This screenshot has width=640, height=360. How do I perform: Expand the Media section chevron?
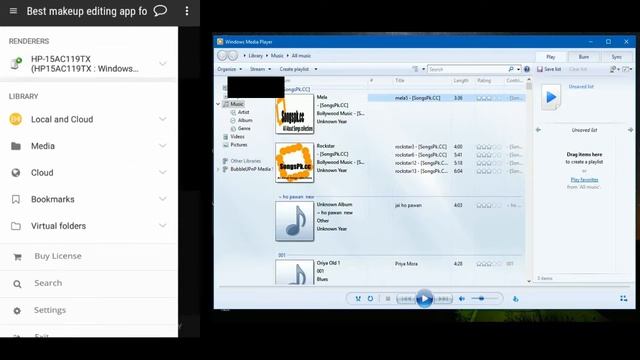(163, 146)
